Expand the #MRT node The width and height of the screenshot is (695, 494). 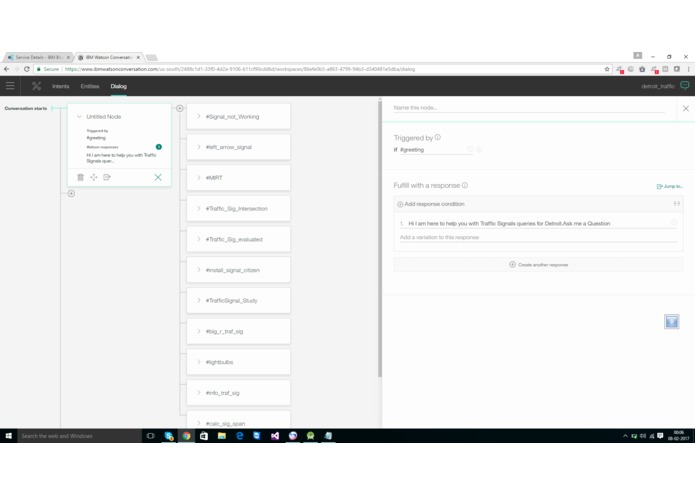(199, 177)
